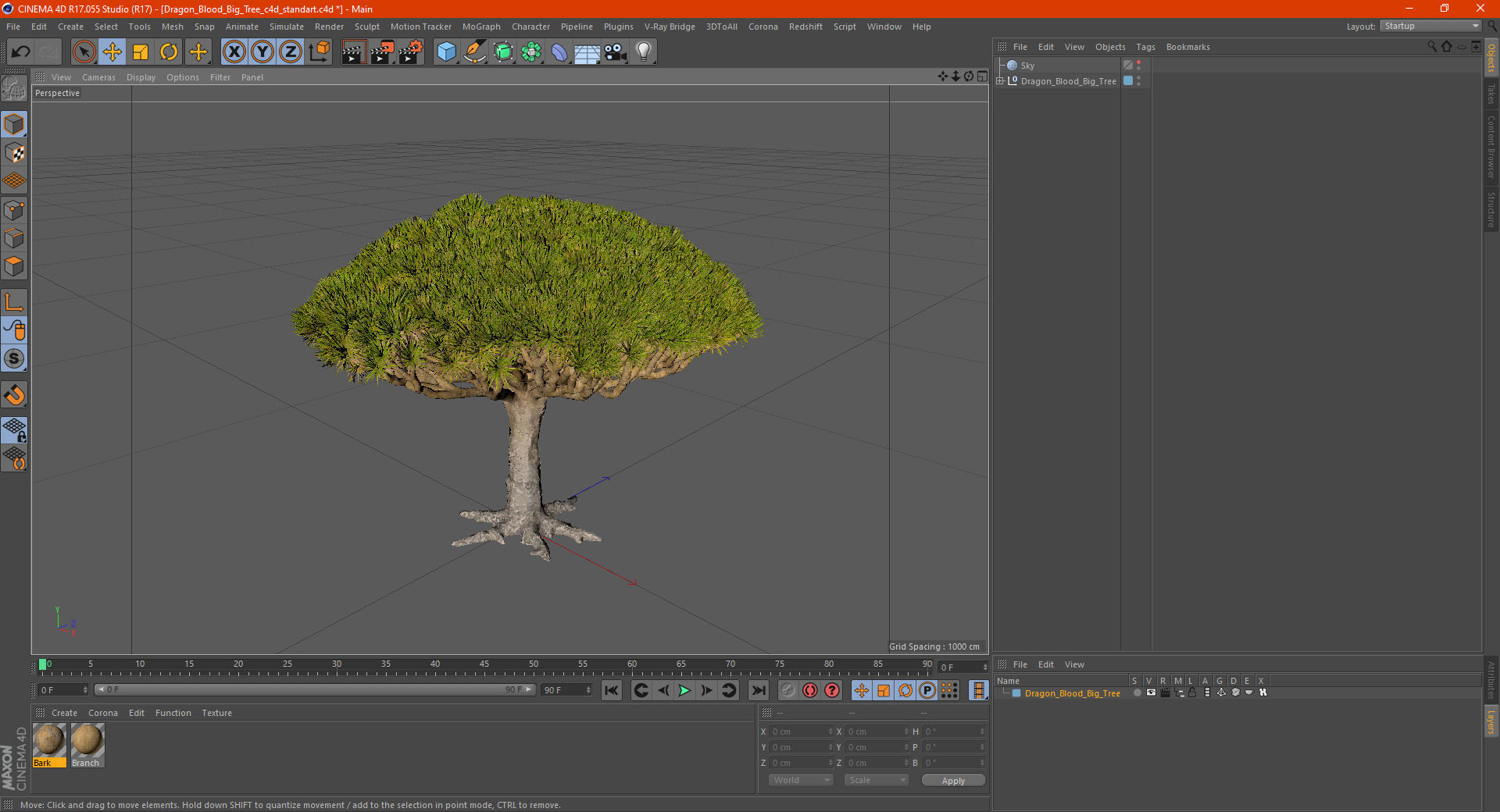The height and width of the screenshot is (812, 1500).
Task: Open the Simulate menu
Action: click(287, 27)
